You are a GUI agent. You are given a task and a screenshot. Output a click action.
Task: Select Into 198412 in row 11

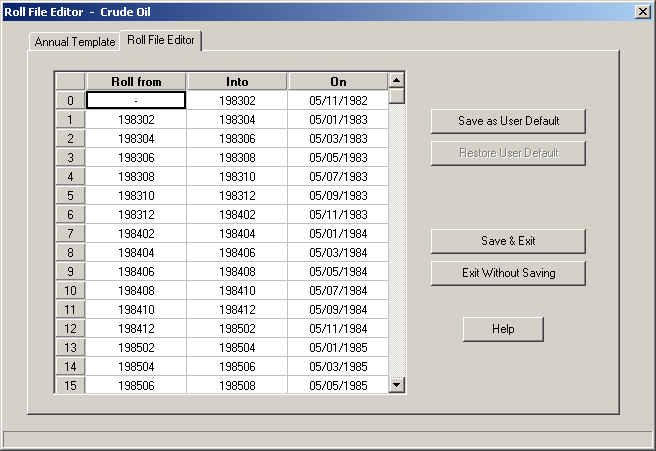(237, 310)
